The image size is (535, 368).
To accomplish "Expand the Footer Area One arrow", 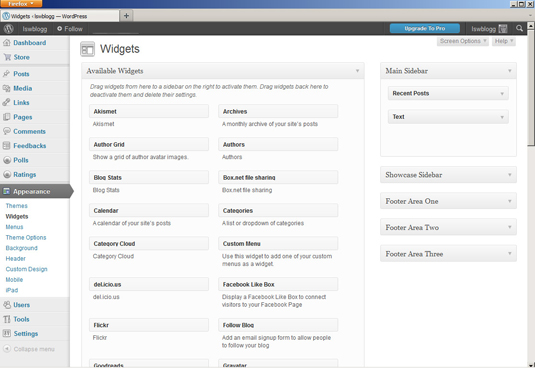I will tap(510, 201).
